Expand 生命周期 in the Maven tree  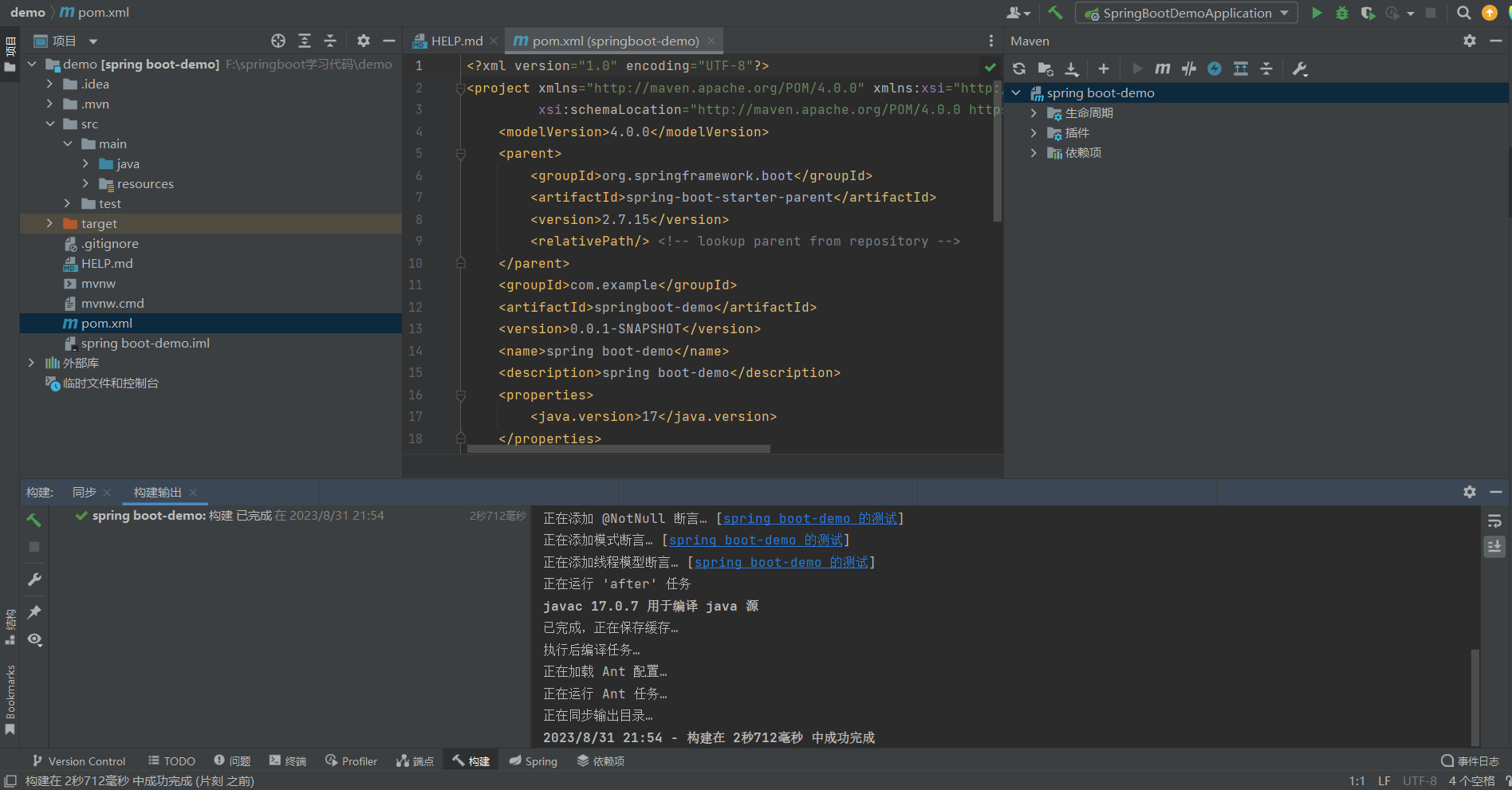click(x=1034, y=113)
